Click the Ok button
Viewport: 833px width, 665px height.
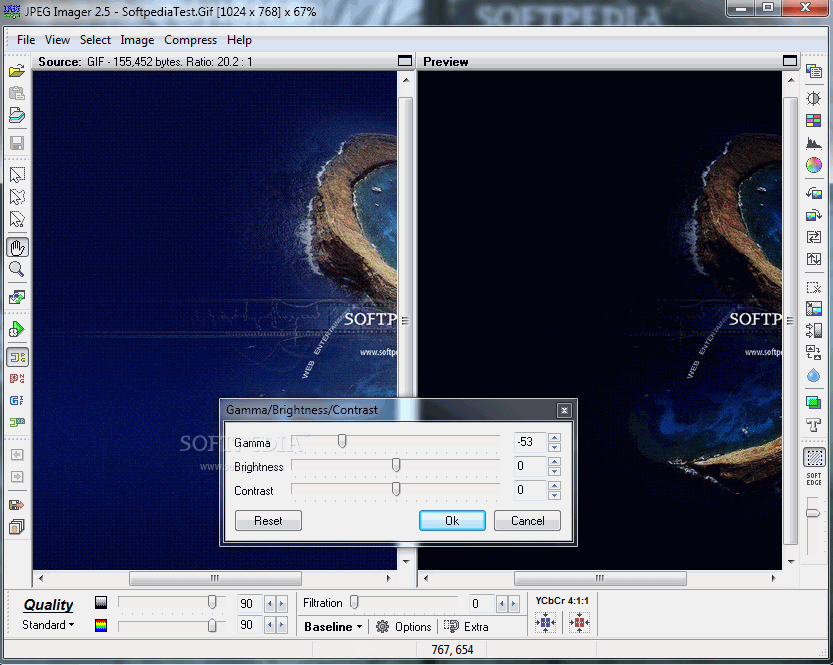(x=452, y=521)
